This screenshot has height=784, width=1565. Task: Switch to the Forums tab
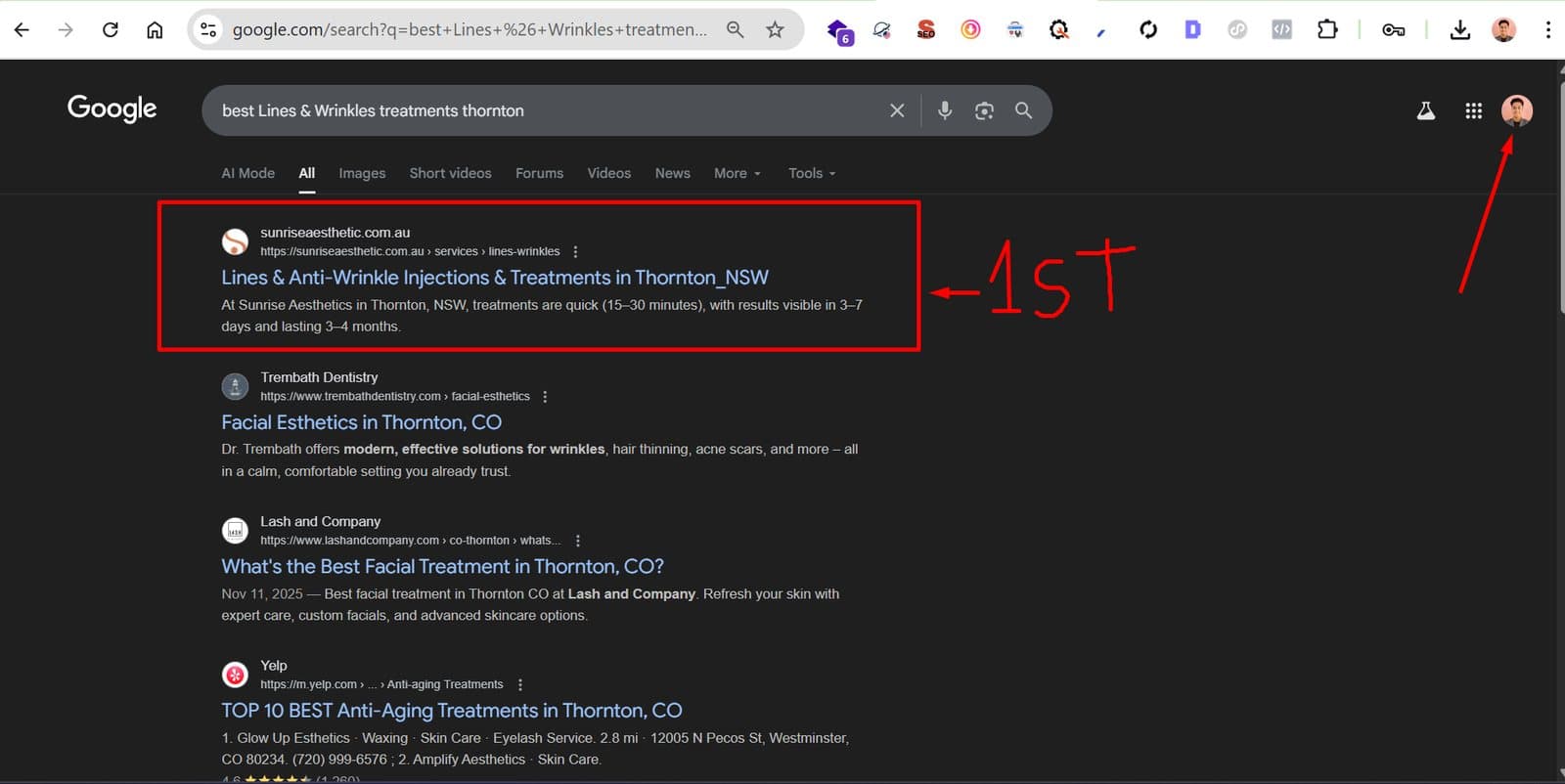coord(539,173)
